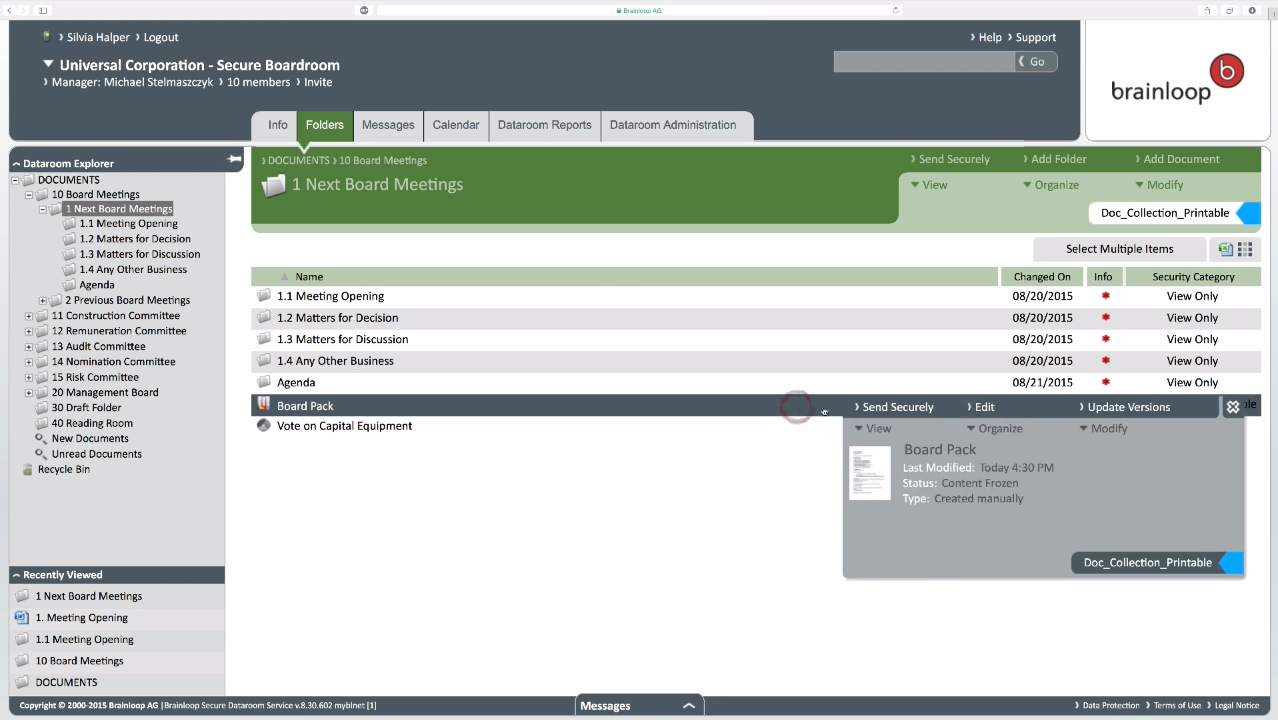Viewport: 1278px width, 720px height.
Task: Open the Calendar tab
Action: pyautogui.click(x=455, y=125)
